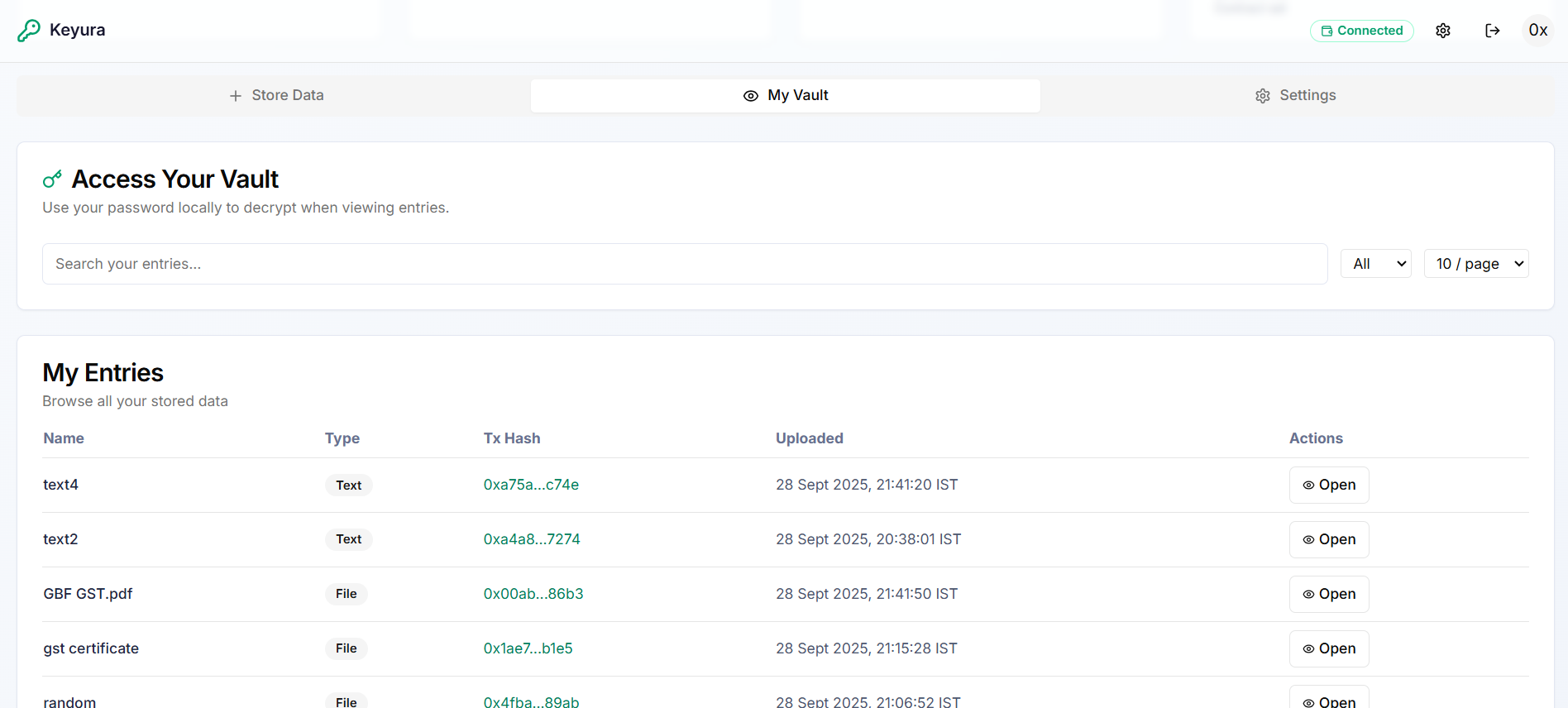The height and width of the screenshot is (708, 1568).
Task: Focus the Search your entries field
Action: coord(685,264)
